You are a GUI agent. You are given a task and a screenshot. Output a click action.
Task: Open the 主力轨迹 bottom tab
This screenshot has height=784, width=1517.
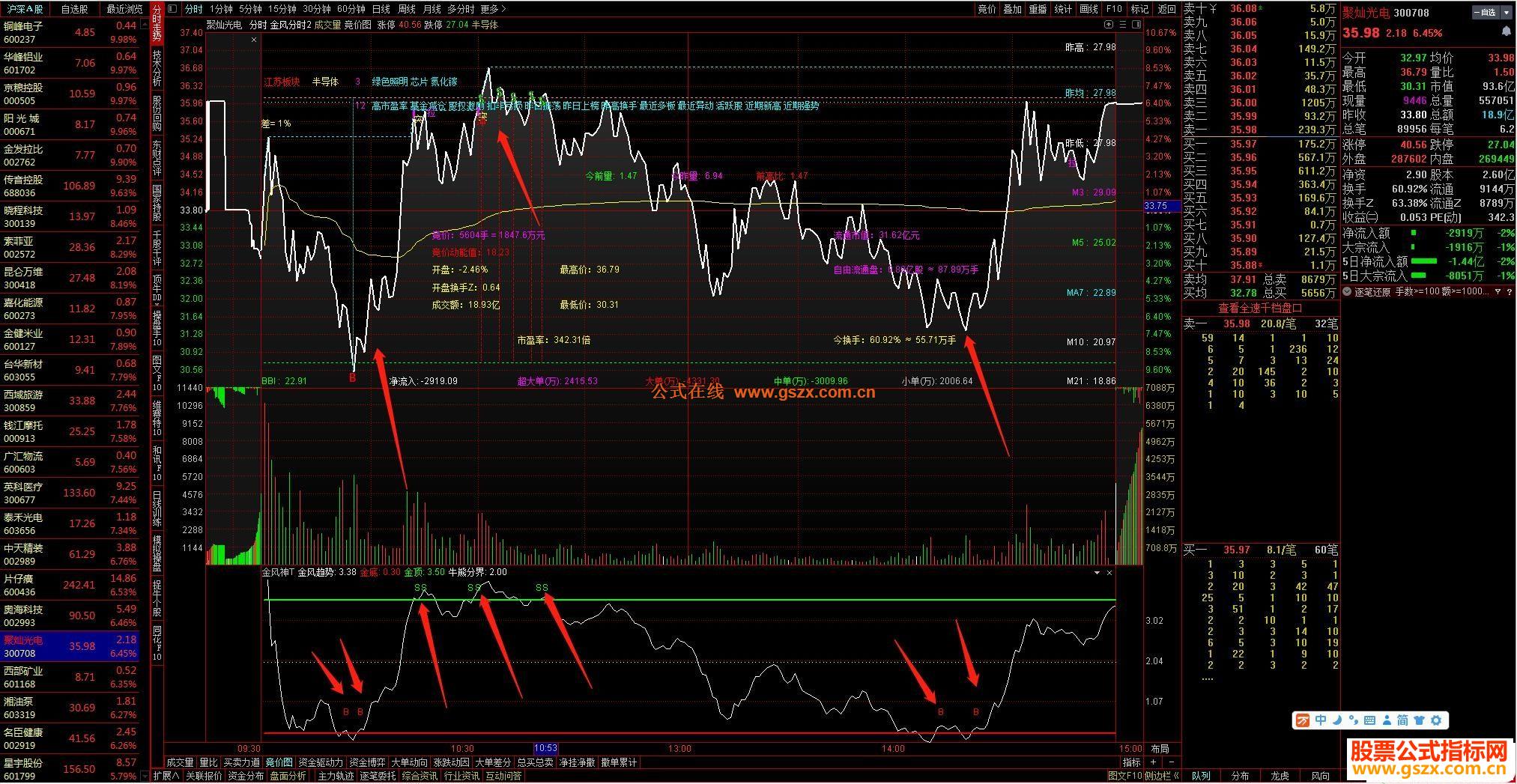coord(336,776)
